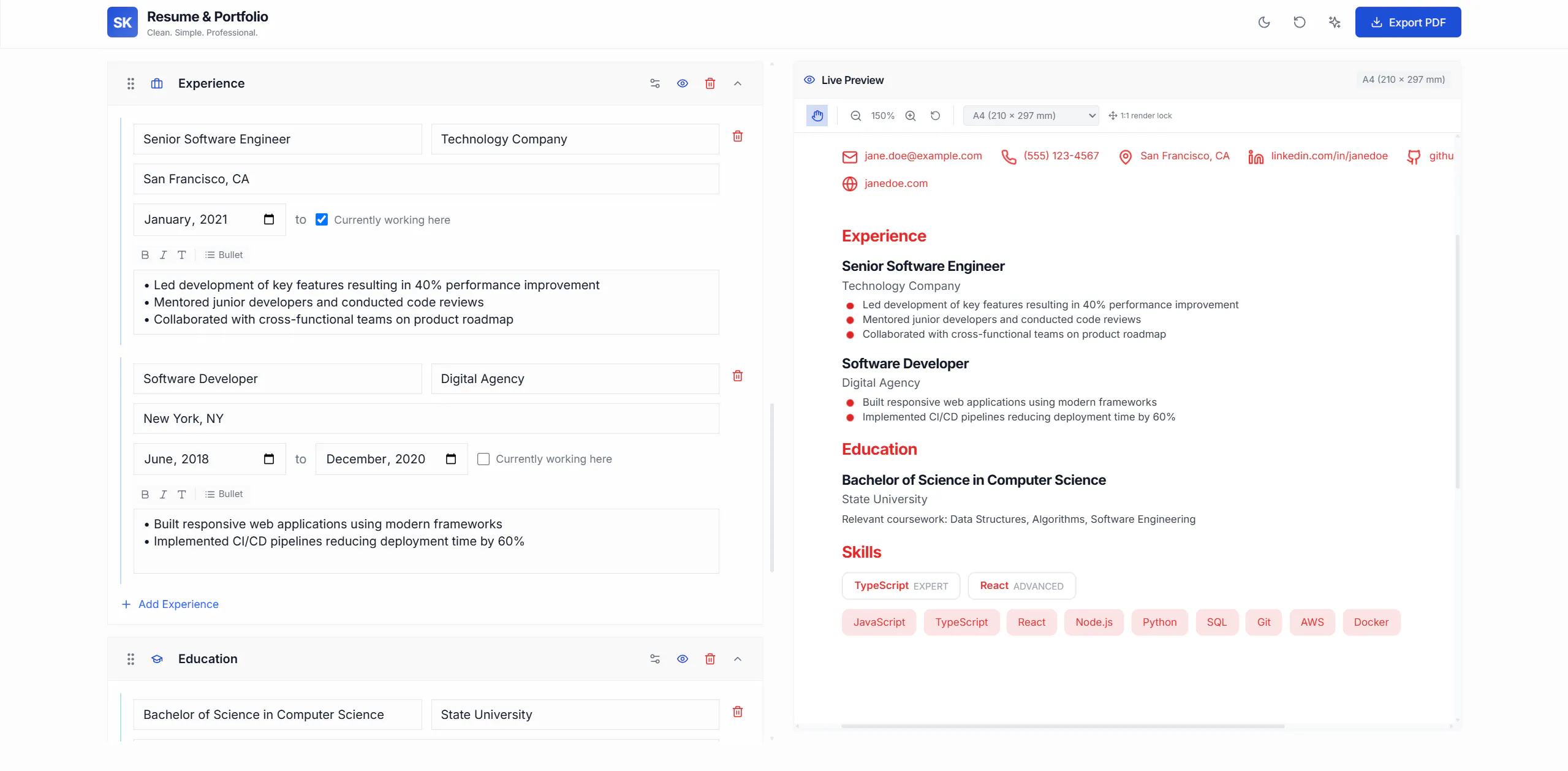Click Software Developer description text area

pyautogui.click(x=426, y=541)
